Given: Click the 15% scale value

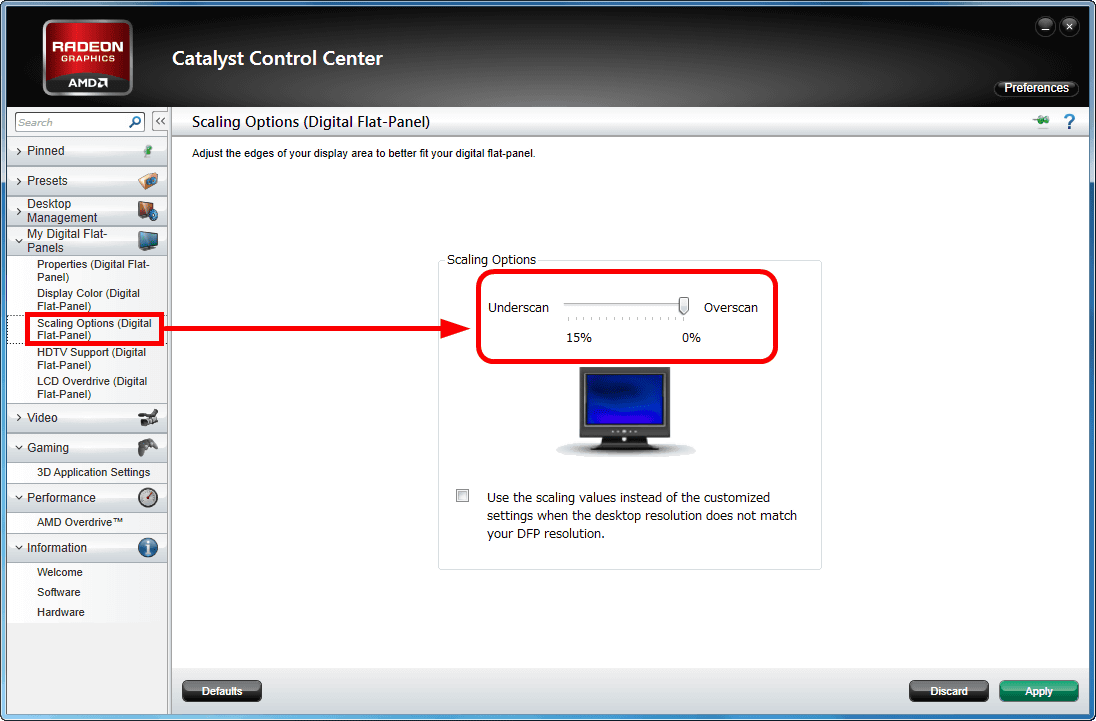Looking at the screenshot, I should (579, 337).
